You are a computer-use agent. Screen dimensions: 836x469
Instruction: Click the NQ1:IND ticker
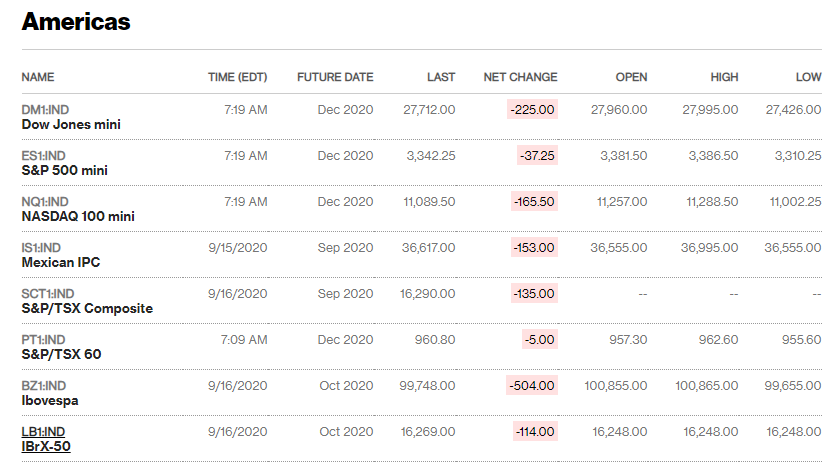coord(45,202)
